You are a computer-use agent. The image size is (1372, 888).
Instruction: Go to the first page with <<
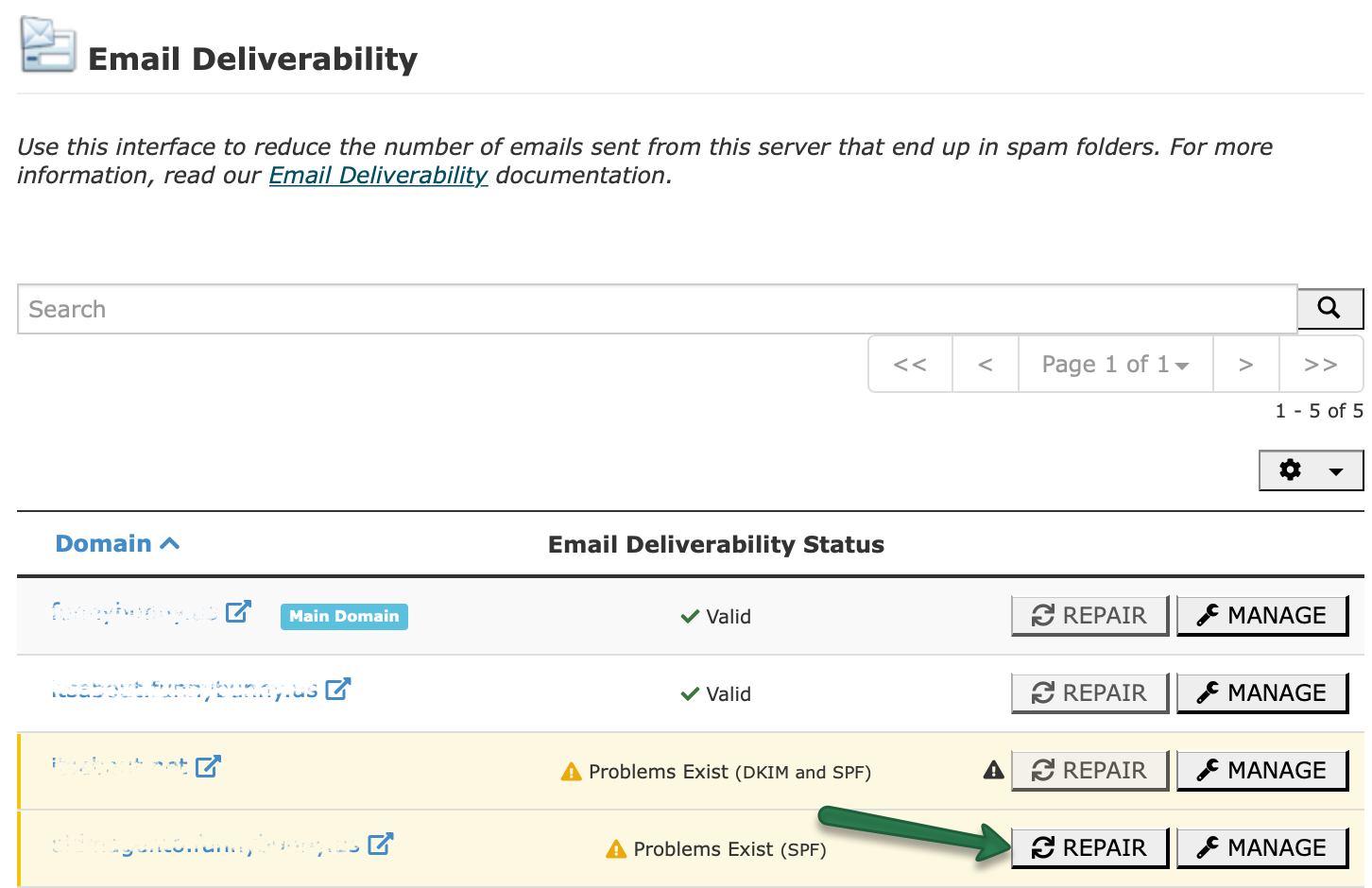[x=910, y=364]
